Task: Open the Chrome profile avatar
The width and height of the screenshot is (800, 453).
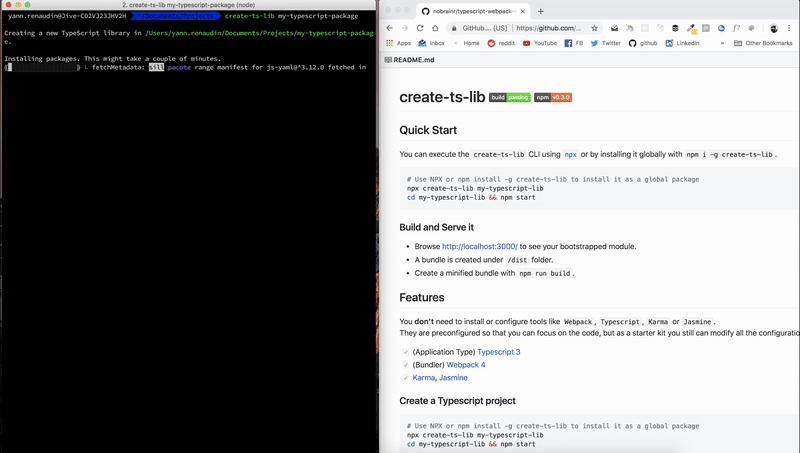Action: 773,28
